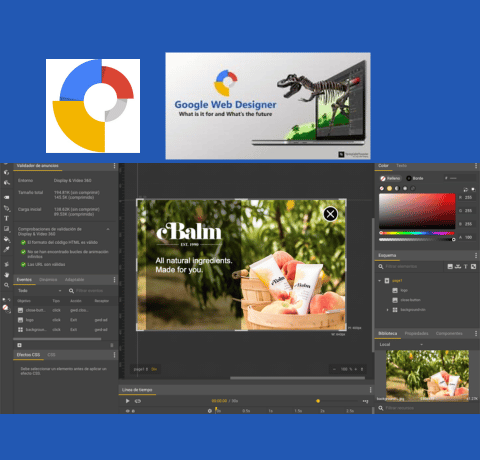Swap fill and border colors icon
The width and height of the screenshot is (480, 460).
[x=466, y=189]
